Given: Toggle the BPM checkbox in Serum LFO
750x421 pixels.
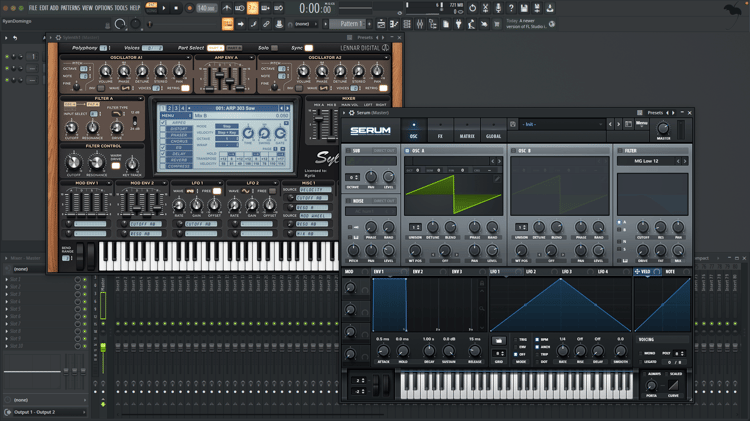Looking at the screenshot, I should coord(537,340).
